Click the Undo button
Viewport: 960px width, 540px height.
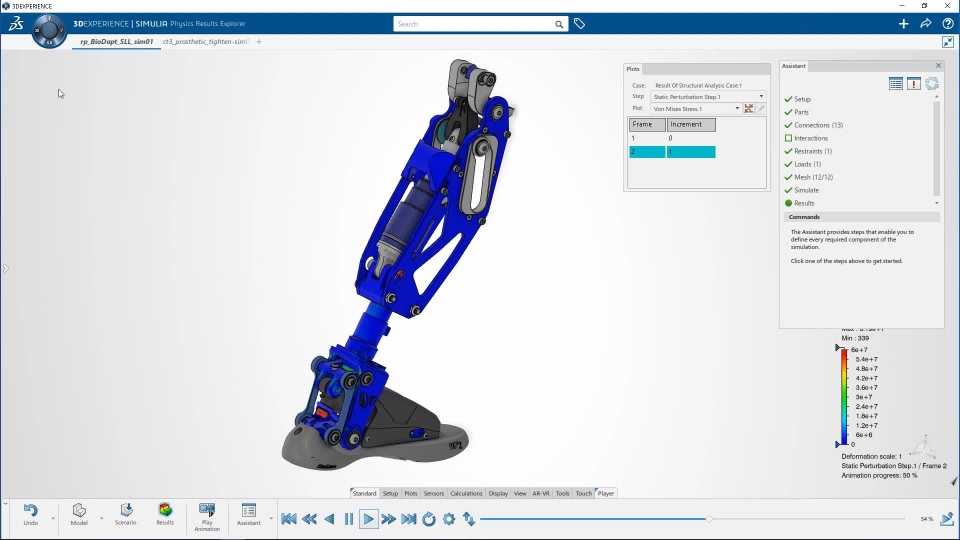(30, 513)
